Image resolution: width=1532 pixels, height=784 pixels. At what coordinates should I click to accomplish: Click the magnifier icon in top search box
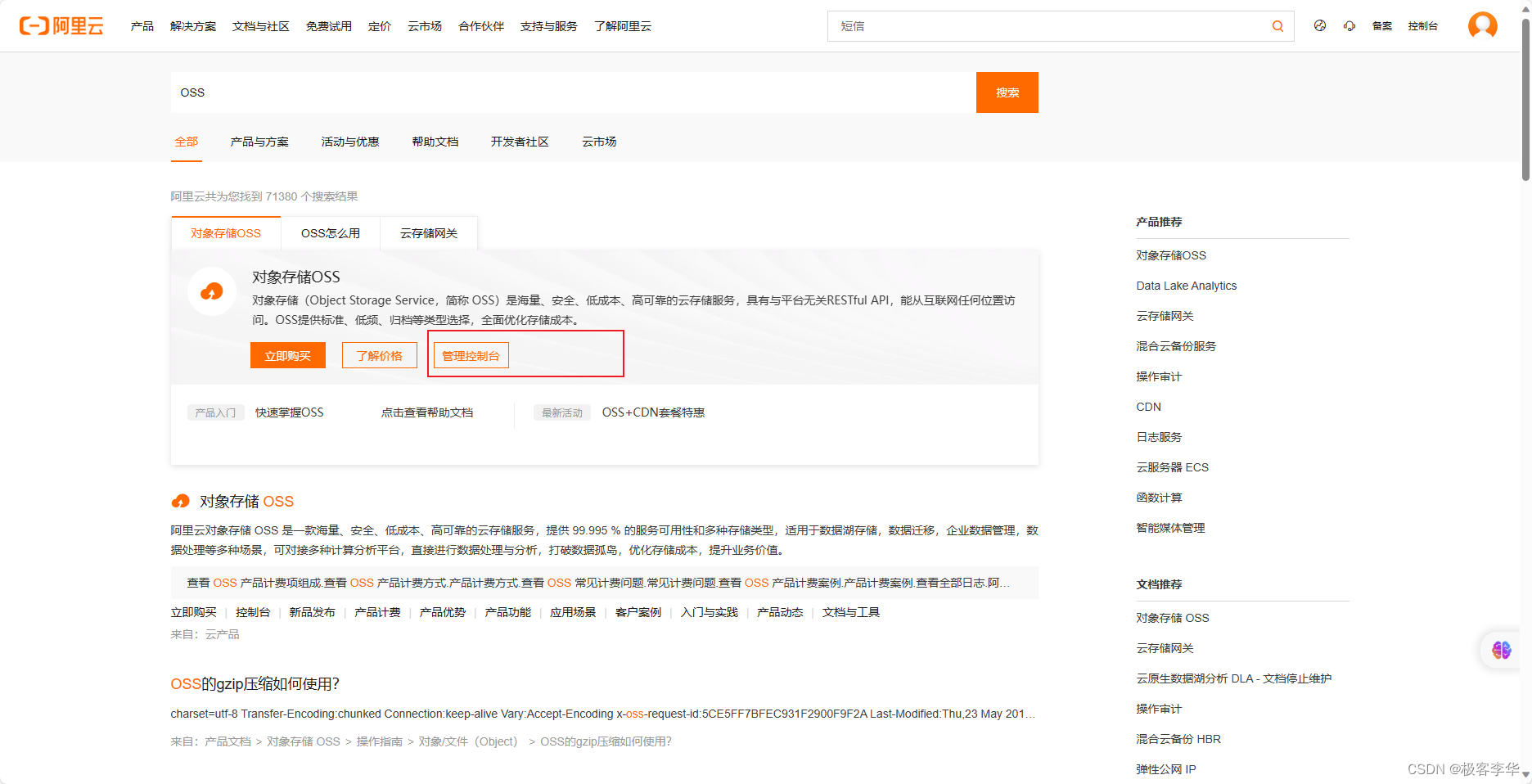click(1277, 26)
